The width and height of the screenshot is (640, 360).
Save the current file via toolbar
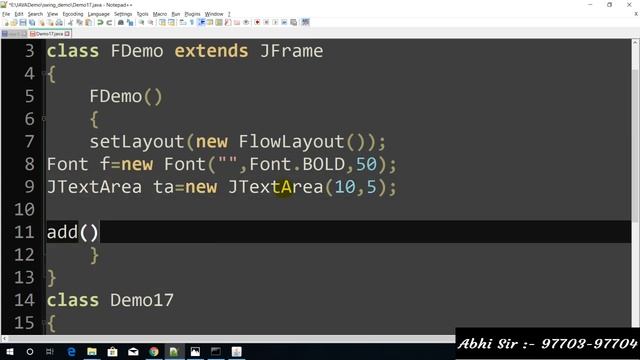coord(23,22)
